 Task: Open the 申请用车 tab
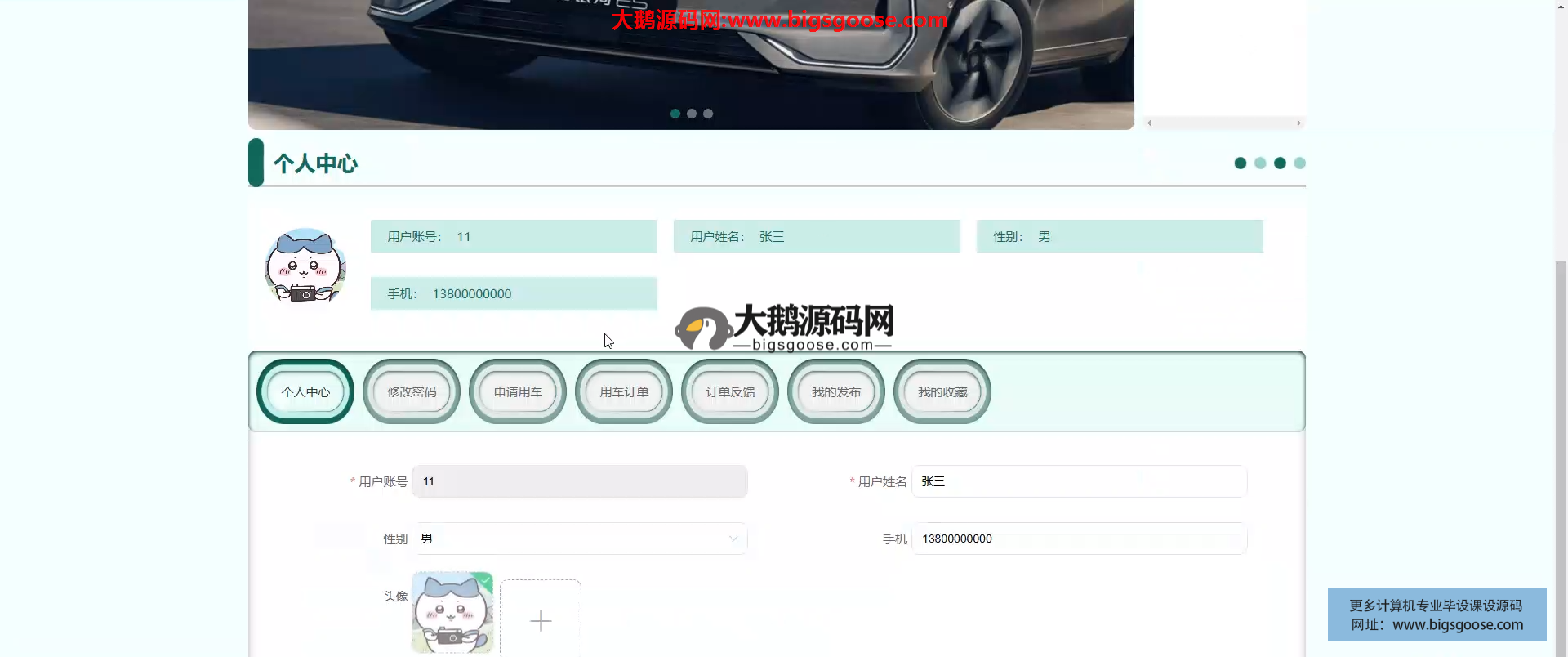(x=518, y=391)
